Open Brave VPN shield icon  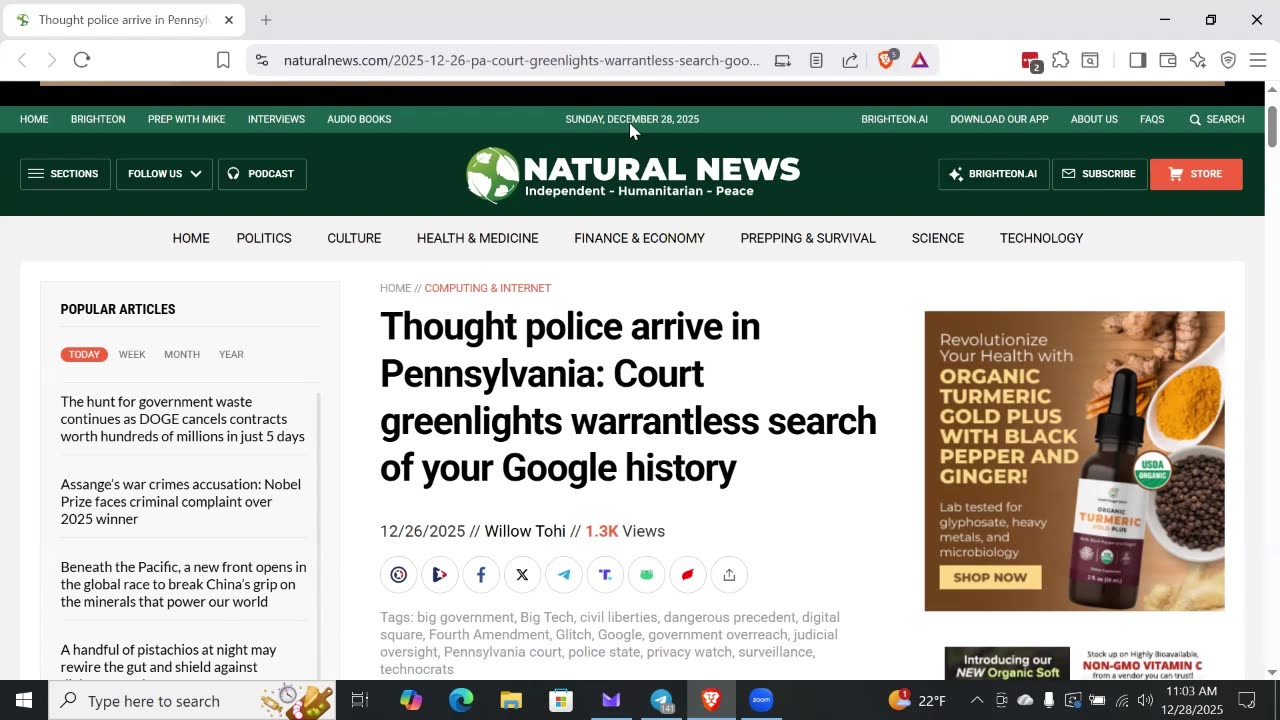point(1228,60)
